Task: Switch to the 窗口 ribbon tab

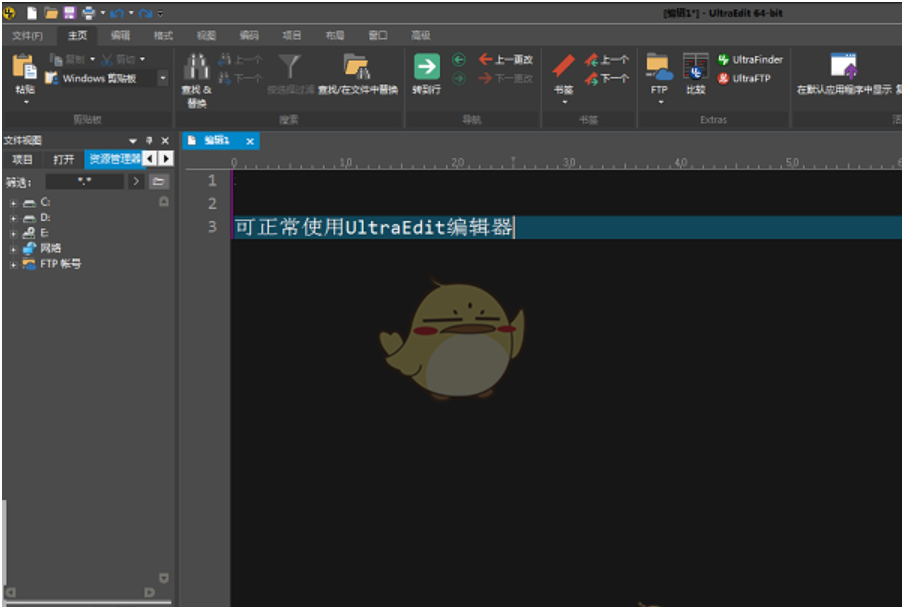Action: click(x=378, y=36)
